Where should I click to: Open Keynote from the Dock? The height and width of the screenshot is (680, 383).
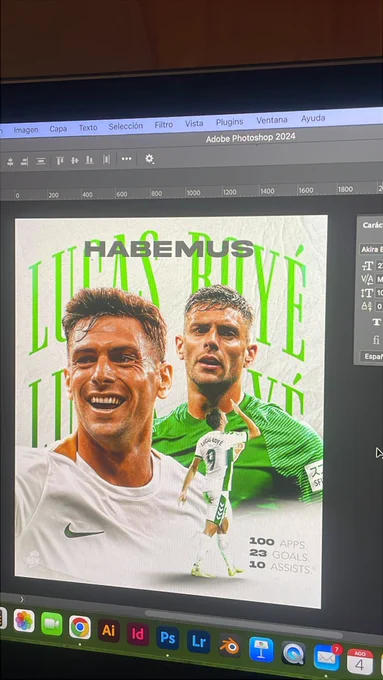(261, 649)
